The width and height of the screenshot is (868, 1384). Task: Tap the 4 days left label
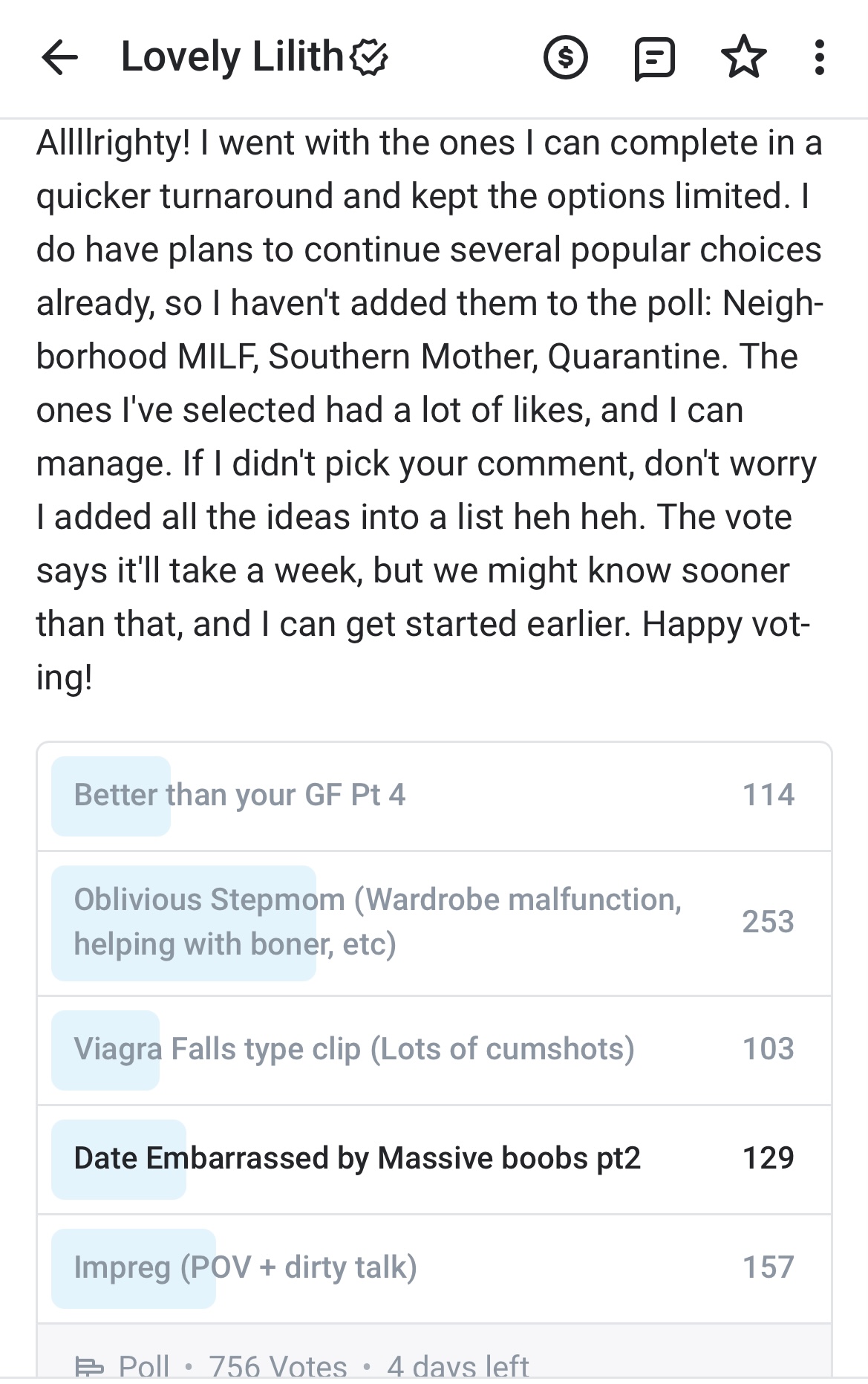(x=457, y=1365)
